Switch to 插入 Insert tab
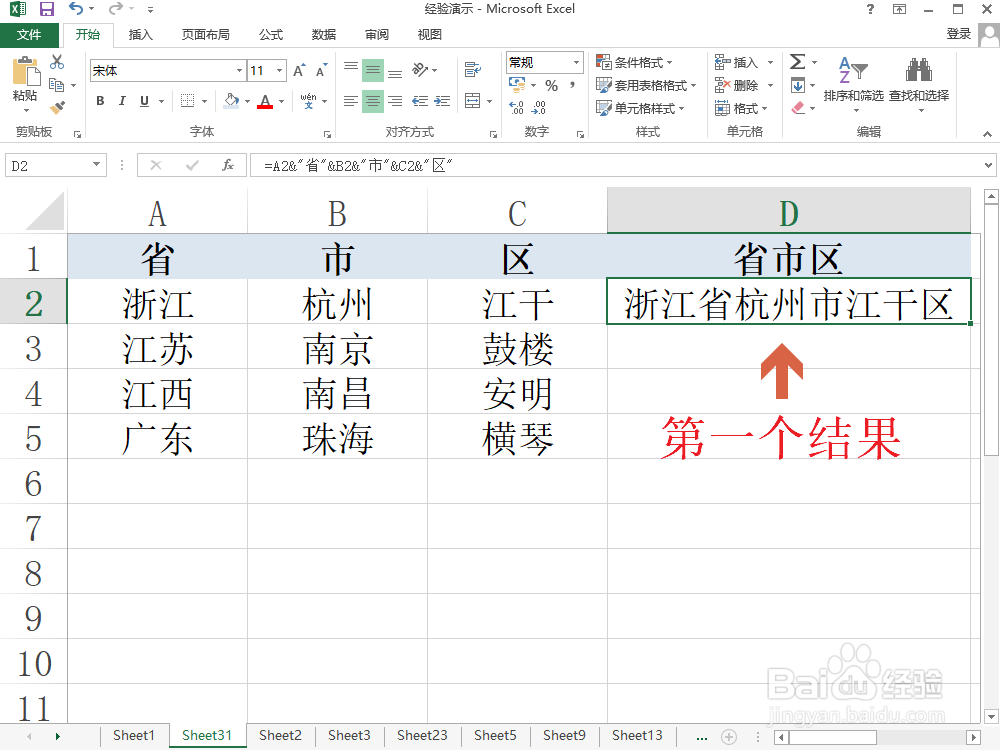The width and height of the screenshot is (1000, 750). (140, 35)
